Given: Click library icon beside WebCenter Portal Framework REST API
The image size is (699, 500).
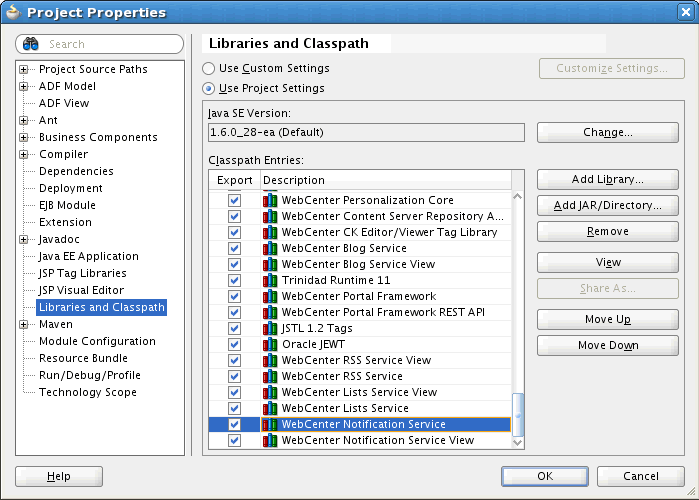Looking at the screenshot, I should pos(270,312).
